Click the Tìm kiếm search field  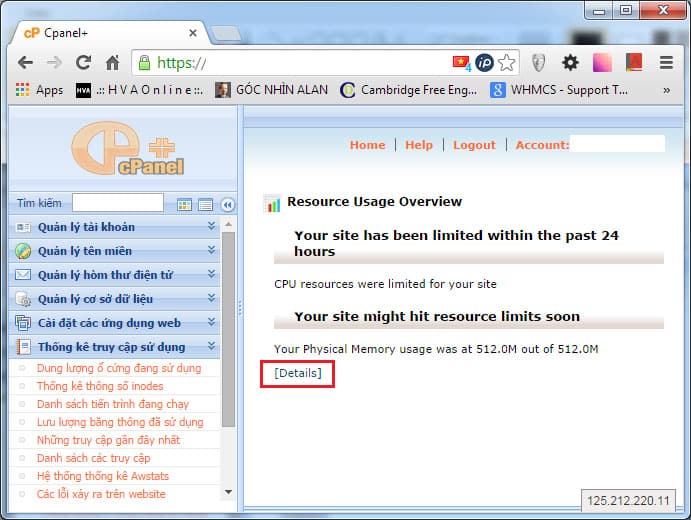118,203
